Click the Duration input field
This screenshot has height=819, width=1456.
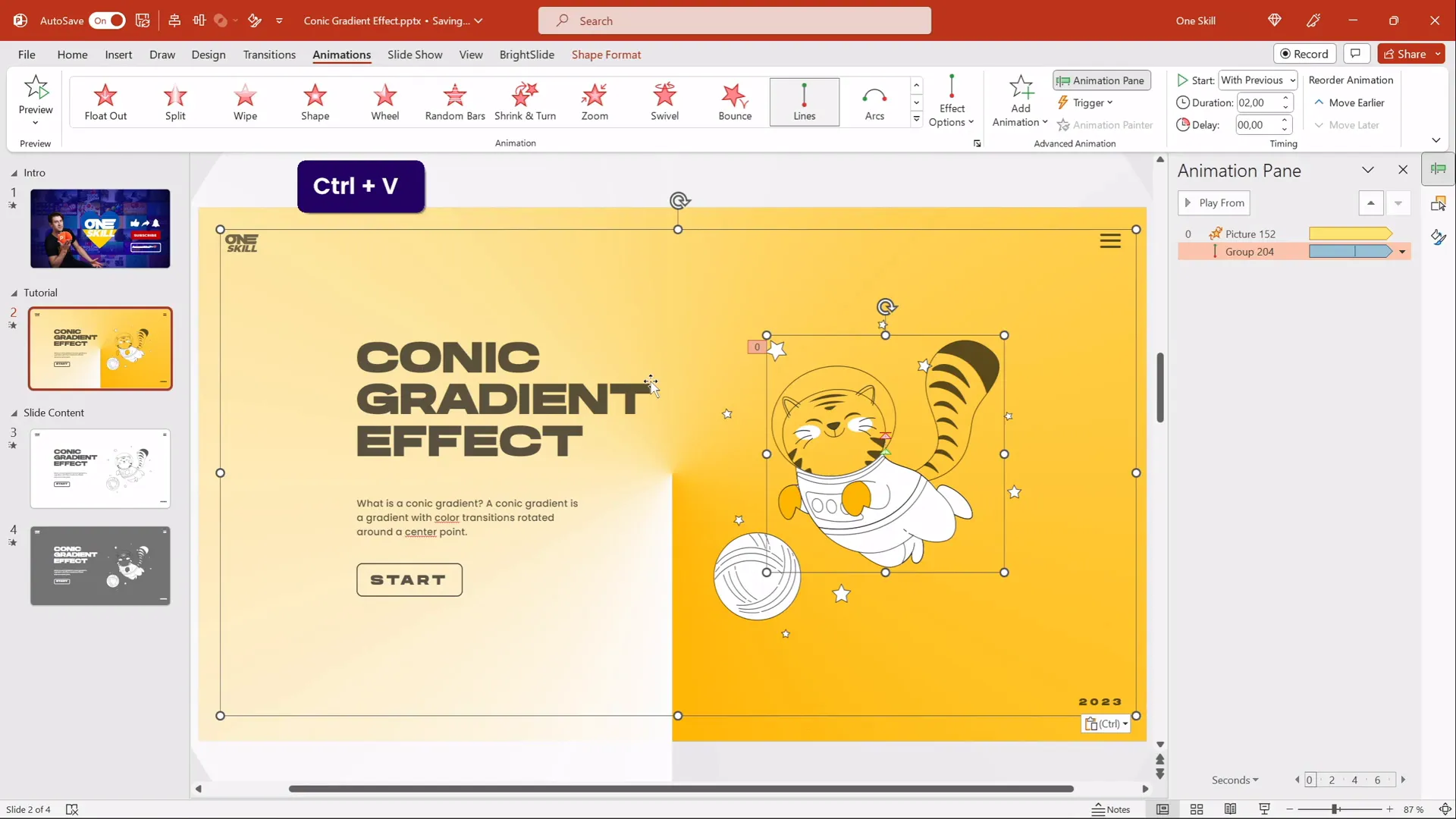click(x=1257, y=102)
